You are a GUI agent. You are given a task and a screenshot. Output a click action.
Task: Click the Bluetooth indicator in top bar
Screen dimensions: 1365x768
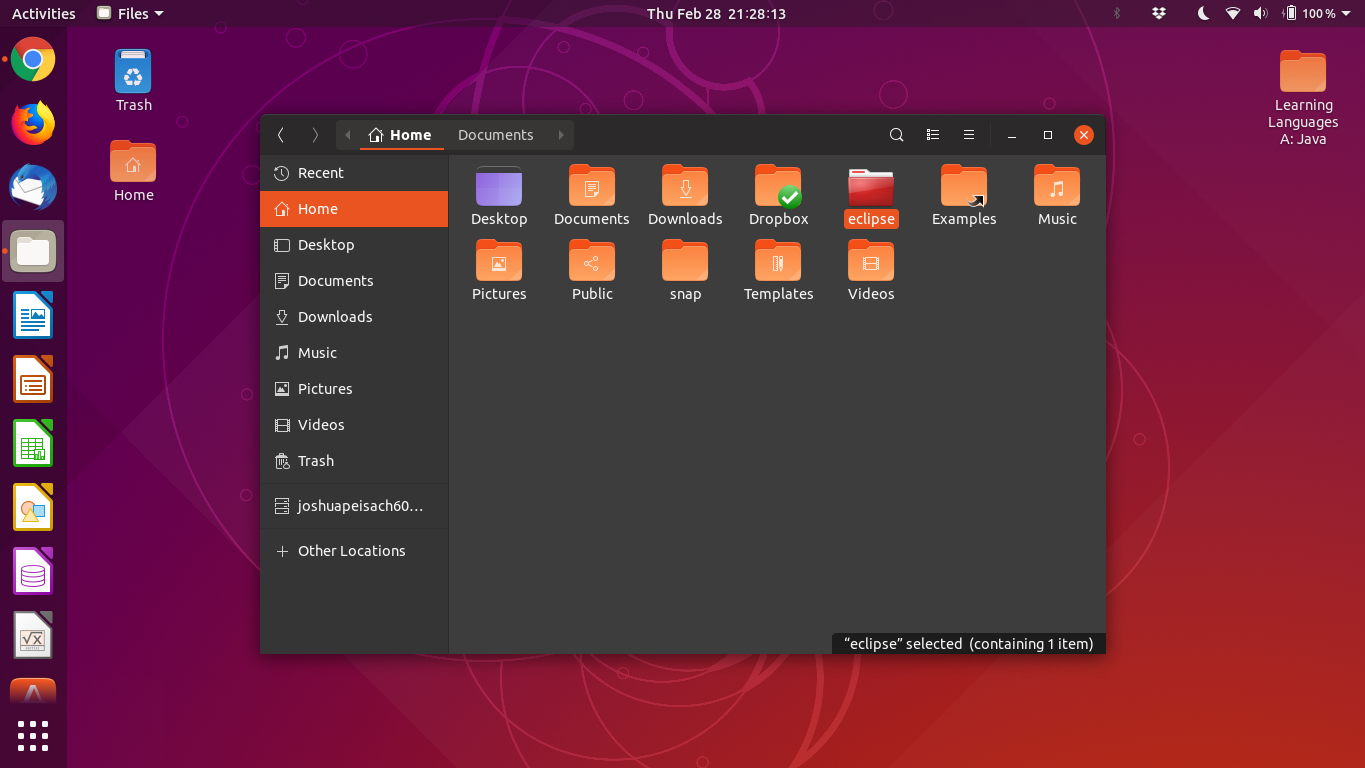coord(1117,14)
